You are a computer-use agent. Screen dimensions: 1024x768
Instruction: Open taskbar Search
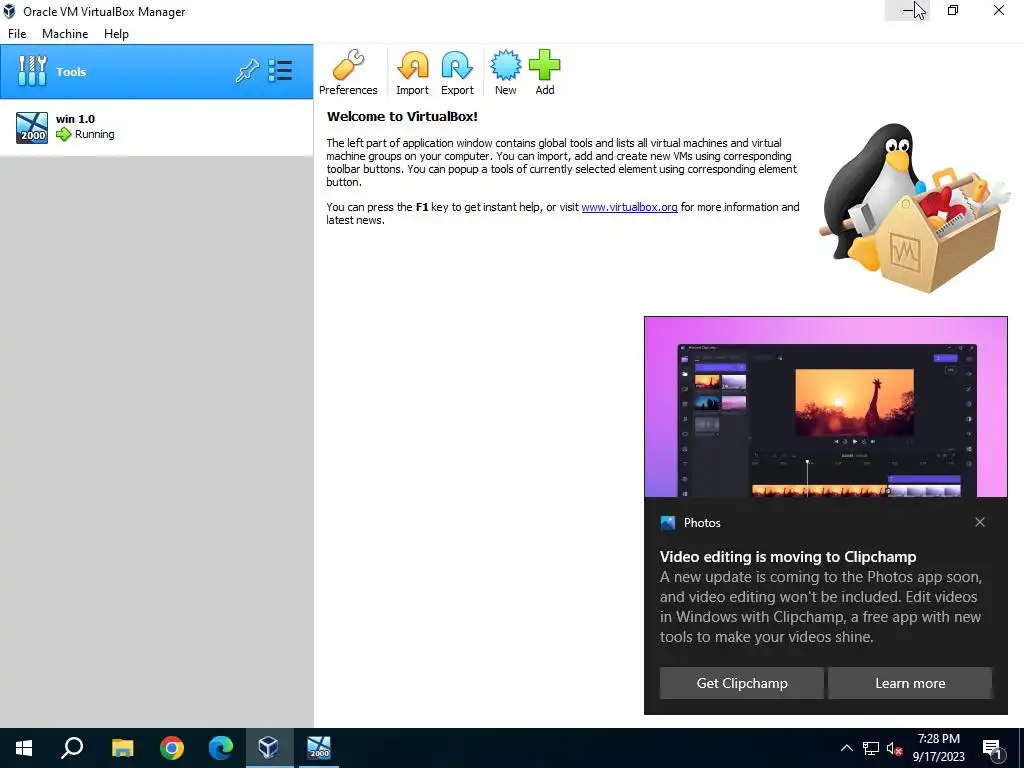click(x=72, y=748)
